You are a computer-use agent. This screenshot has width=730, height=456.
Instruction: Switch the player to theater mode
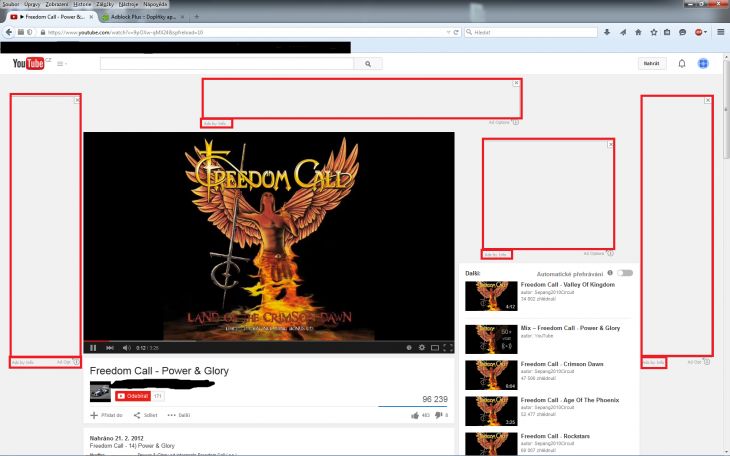pyautogui.click(x=435, y=347)
